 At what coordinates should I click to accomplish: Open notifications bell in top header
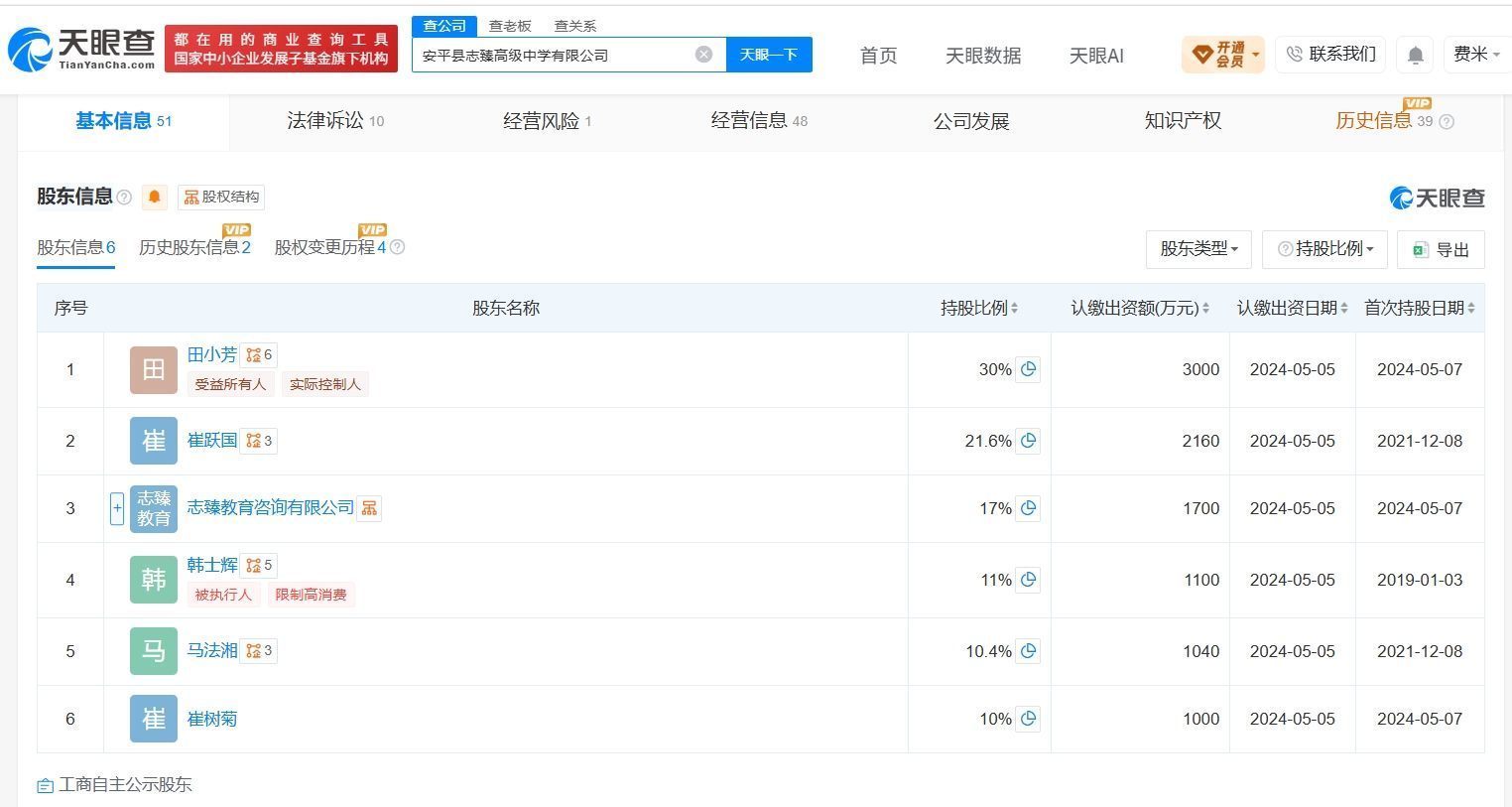[x=1416, y=55]
